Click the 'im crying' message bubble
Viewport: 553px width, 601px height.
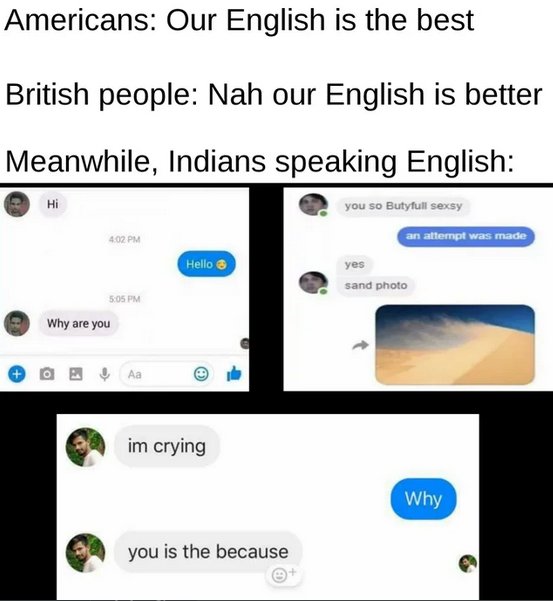[167, 446]
